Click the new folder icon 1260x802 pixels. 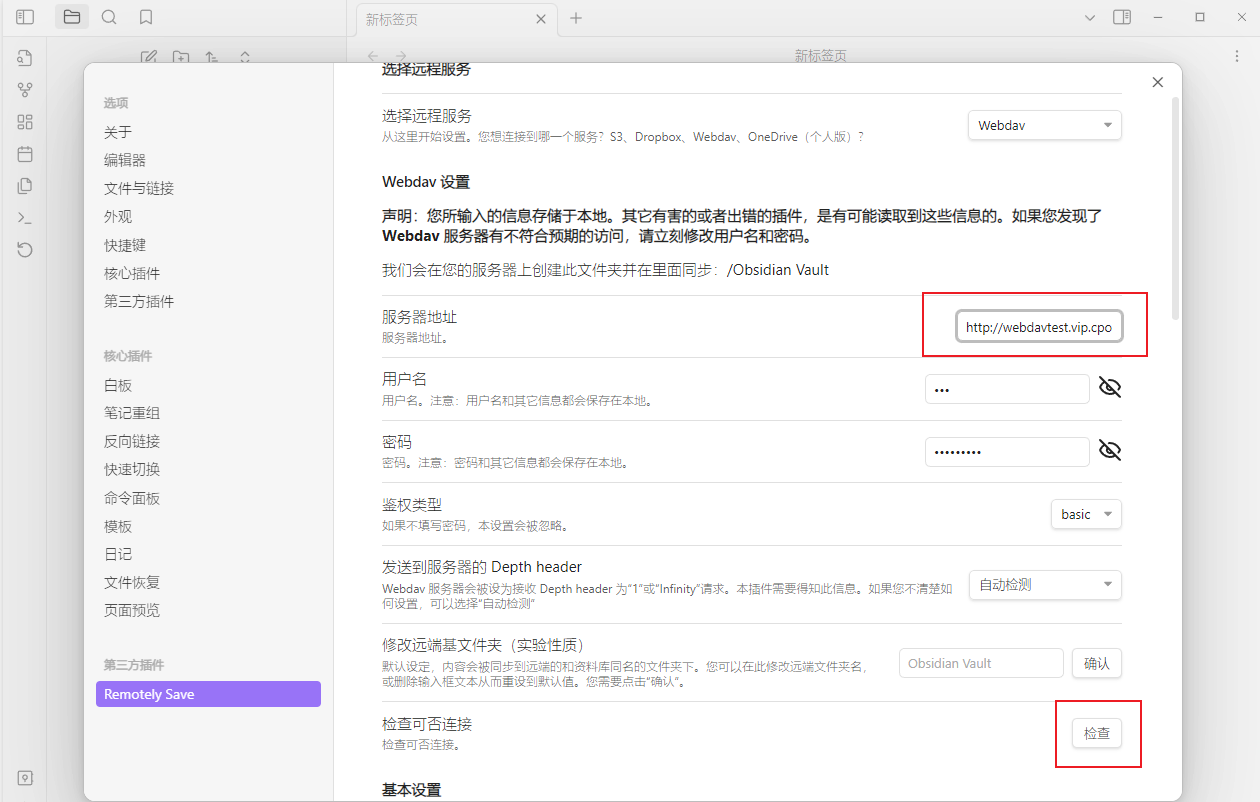click(180, 57)
